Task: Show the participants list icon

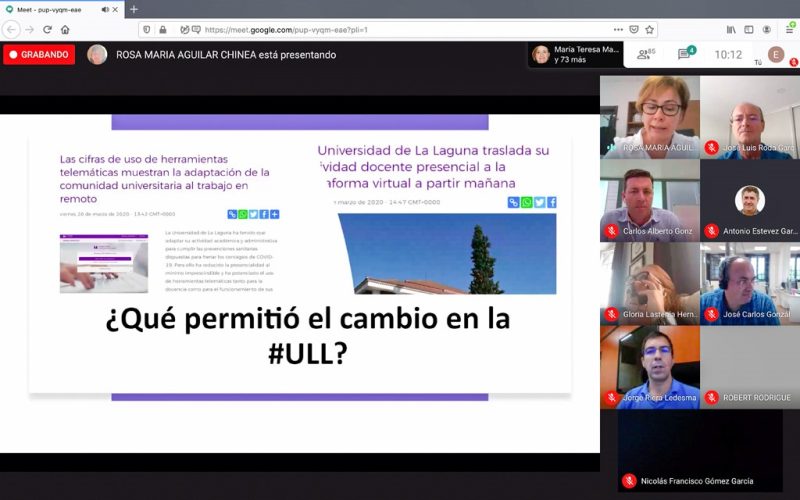Action: click(x=646, y=54)
